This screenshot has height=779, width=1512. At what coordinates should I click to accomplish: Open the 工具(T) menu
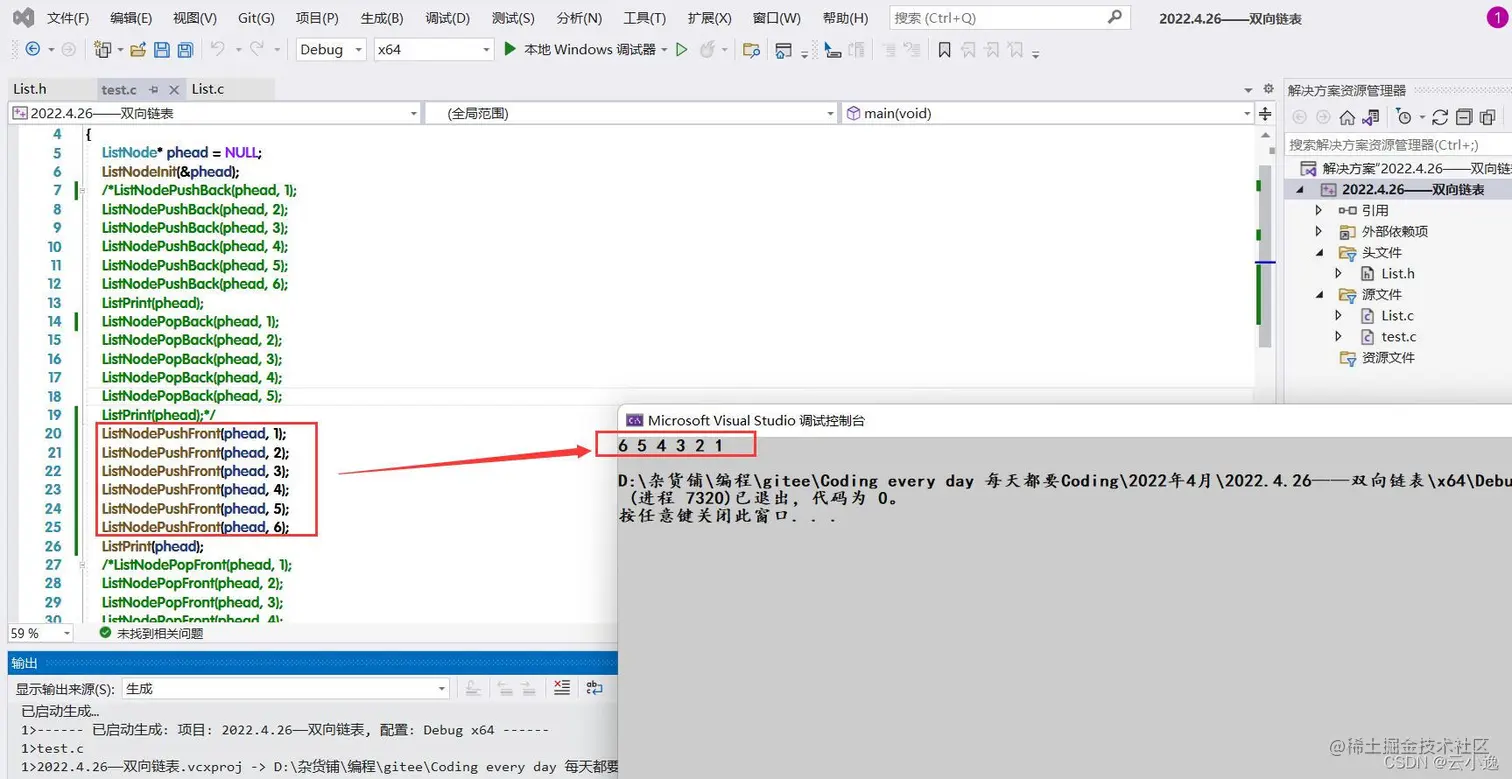pos(644,18)
